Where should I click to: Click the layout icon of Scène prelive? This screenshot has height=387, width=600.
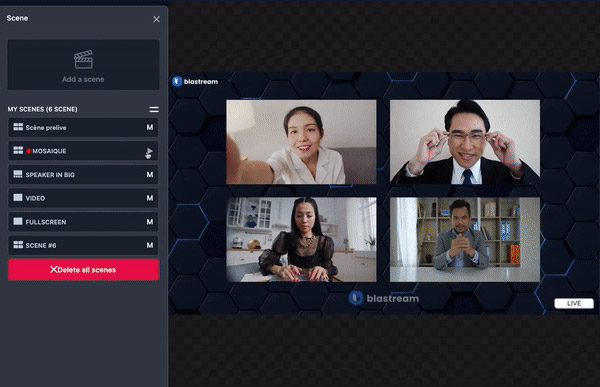[x=18, y=127]
